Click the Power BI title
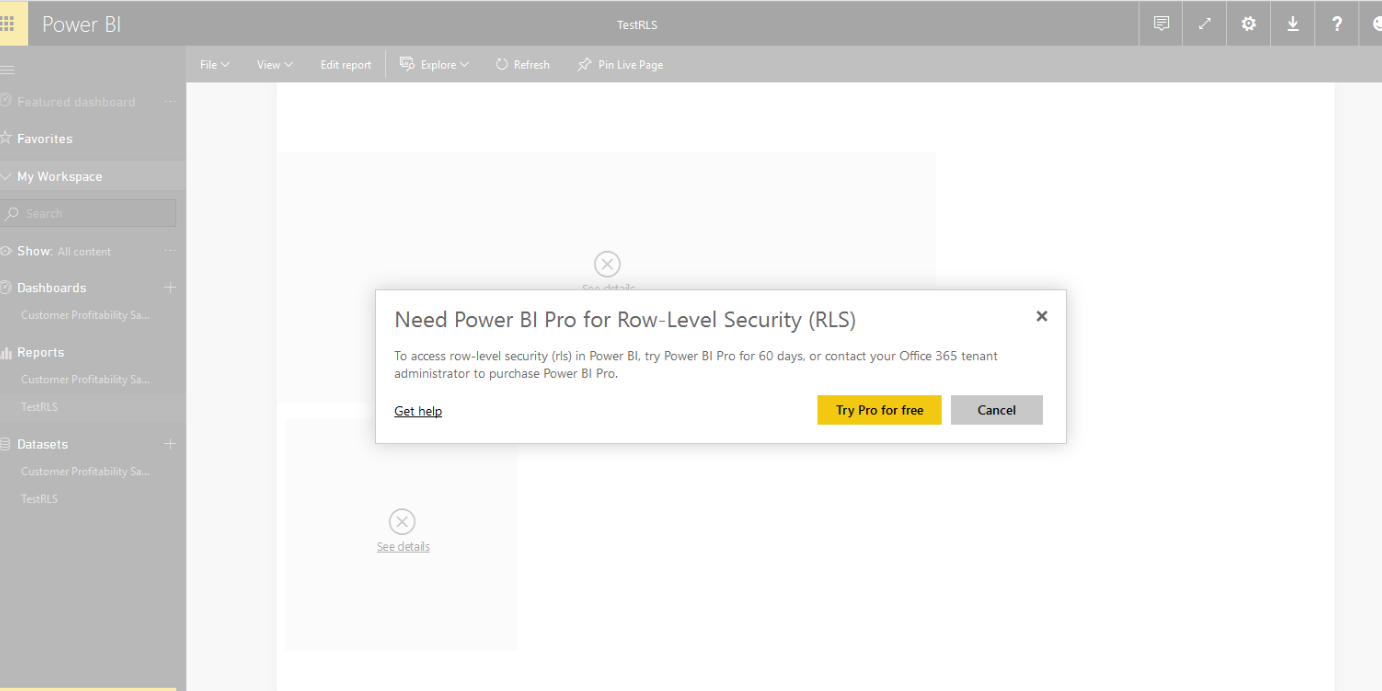1382x691 pixels. tap(82, 24)
